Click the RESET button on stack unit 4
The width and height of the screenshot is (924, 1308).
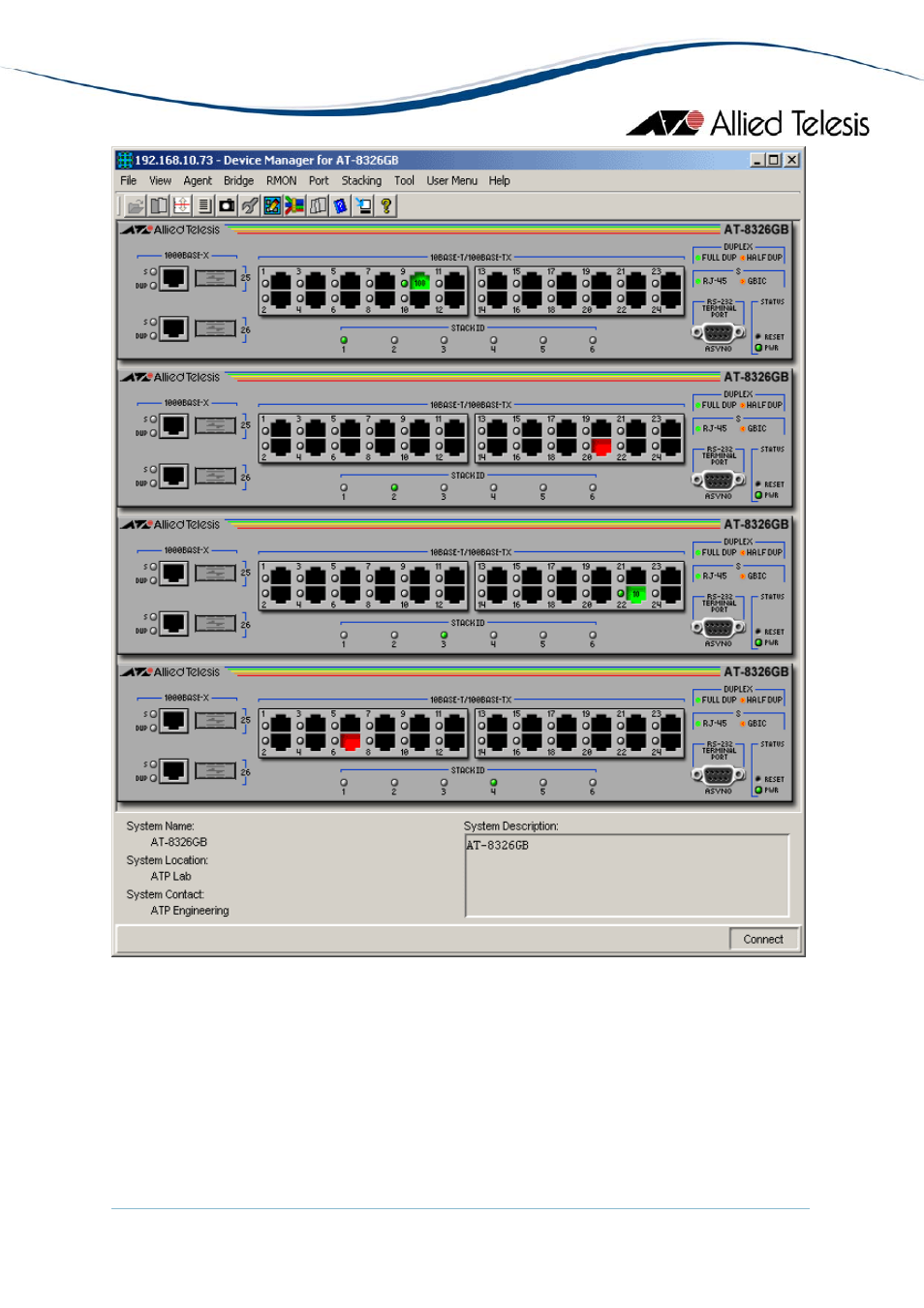point(758,779)
